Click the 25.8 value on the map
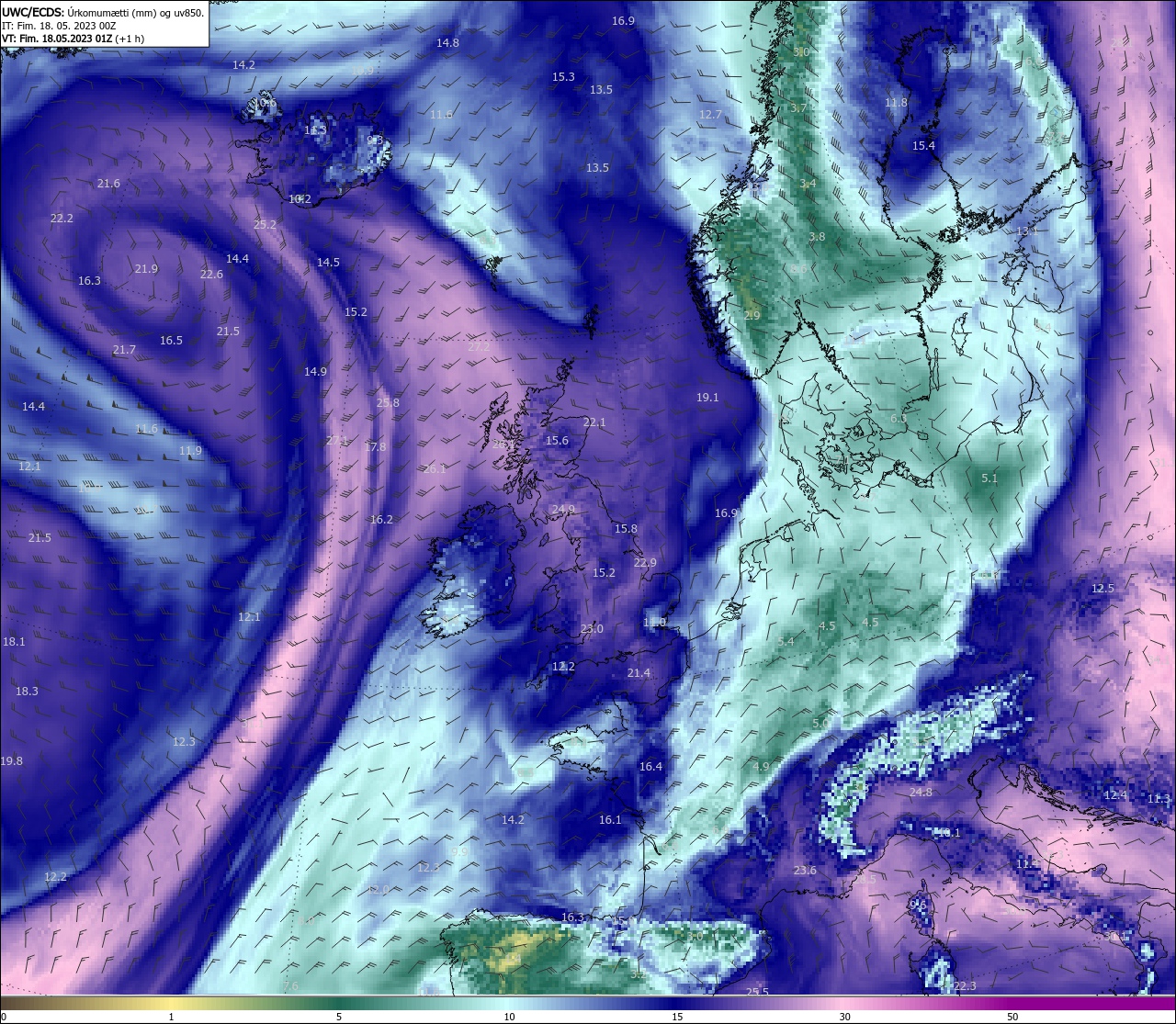Viewport: 1176px width, 1024px height. tap(388, 403)
